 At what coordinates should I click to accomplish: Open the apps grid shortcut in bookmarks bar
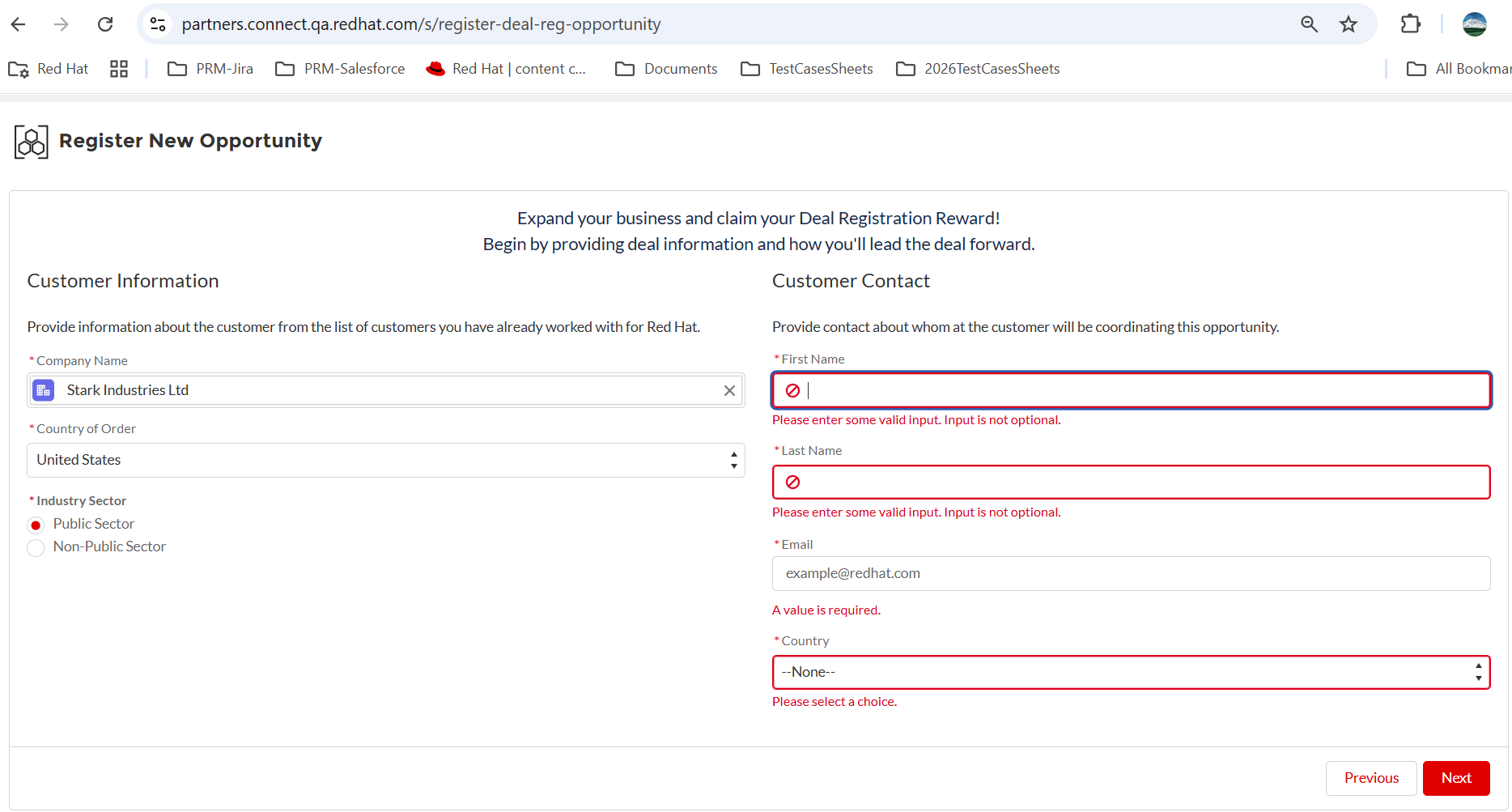click(119, 69)
